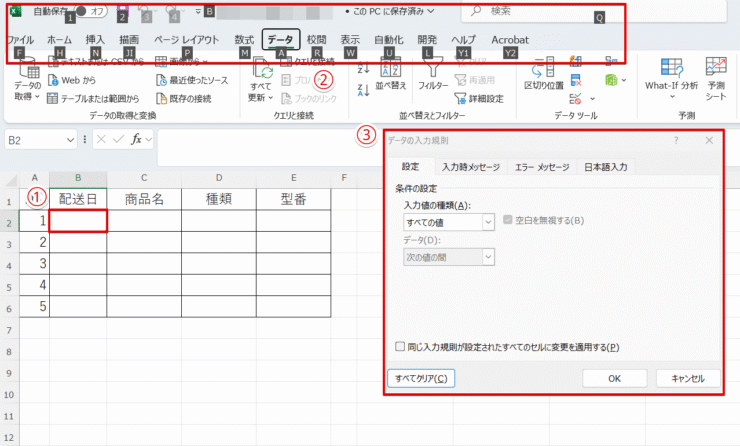Expand Quick Access Toolbar customize arrow
The width and height of the screenshot is (740, 446).
point(198,11)
